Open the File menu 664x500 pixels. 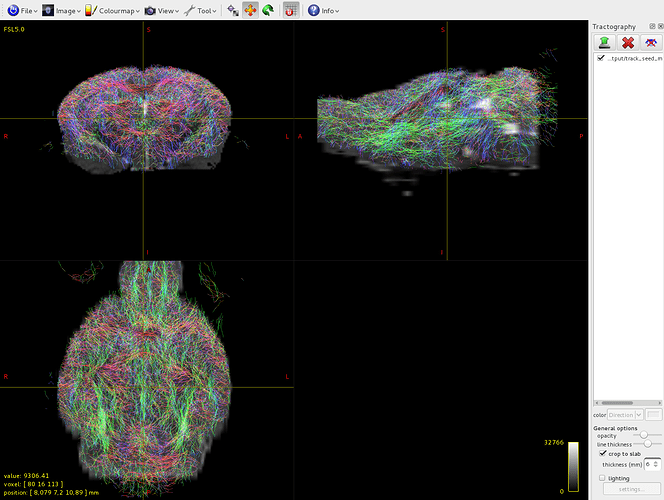click(x=22, y=11)
